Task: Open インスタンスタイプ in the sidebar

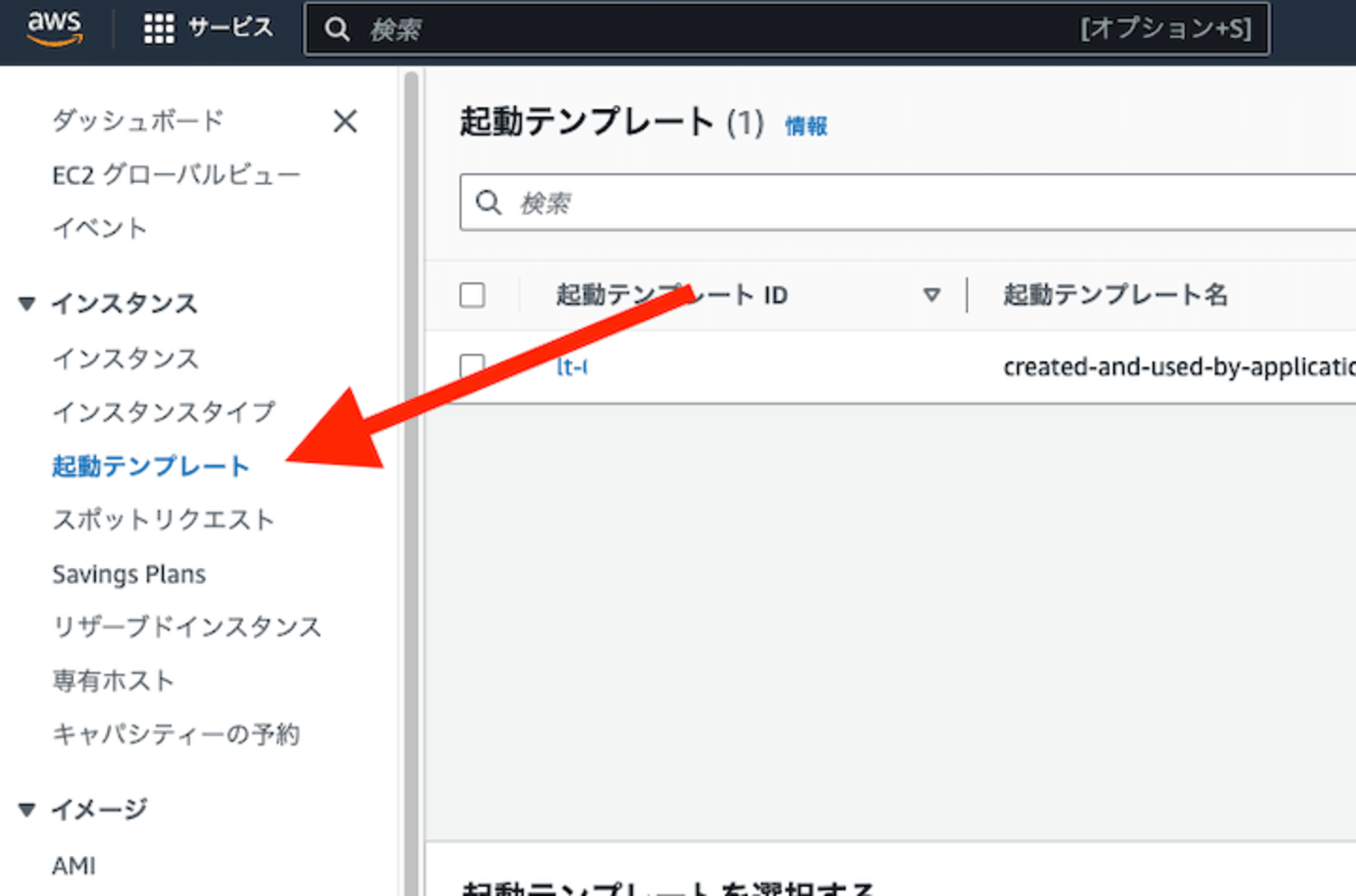Action: point(164,412)
